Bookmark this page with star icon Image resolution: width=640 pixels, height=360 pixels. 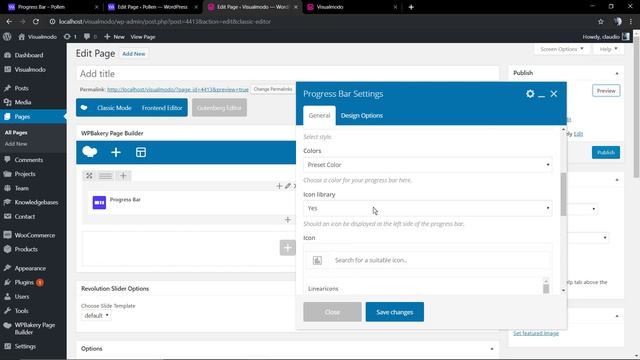tap(600, 22)
